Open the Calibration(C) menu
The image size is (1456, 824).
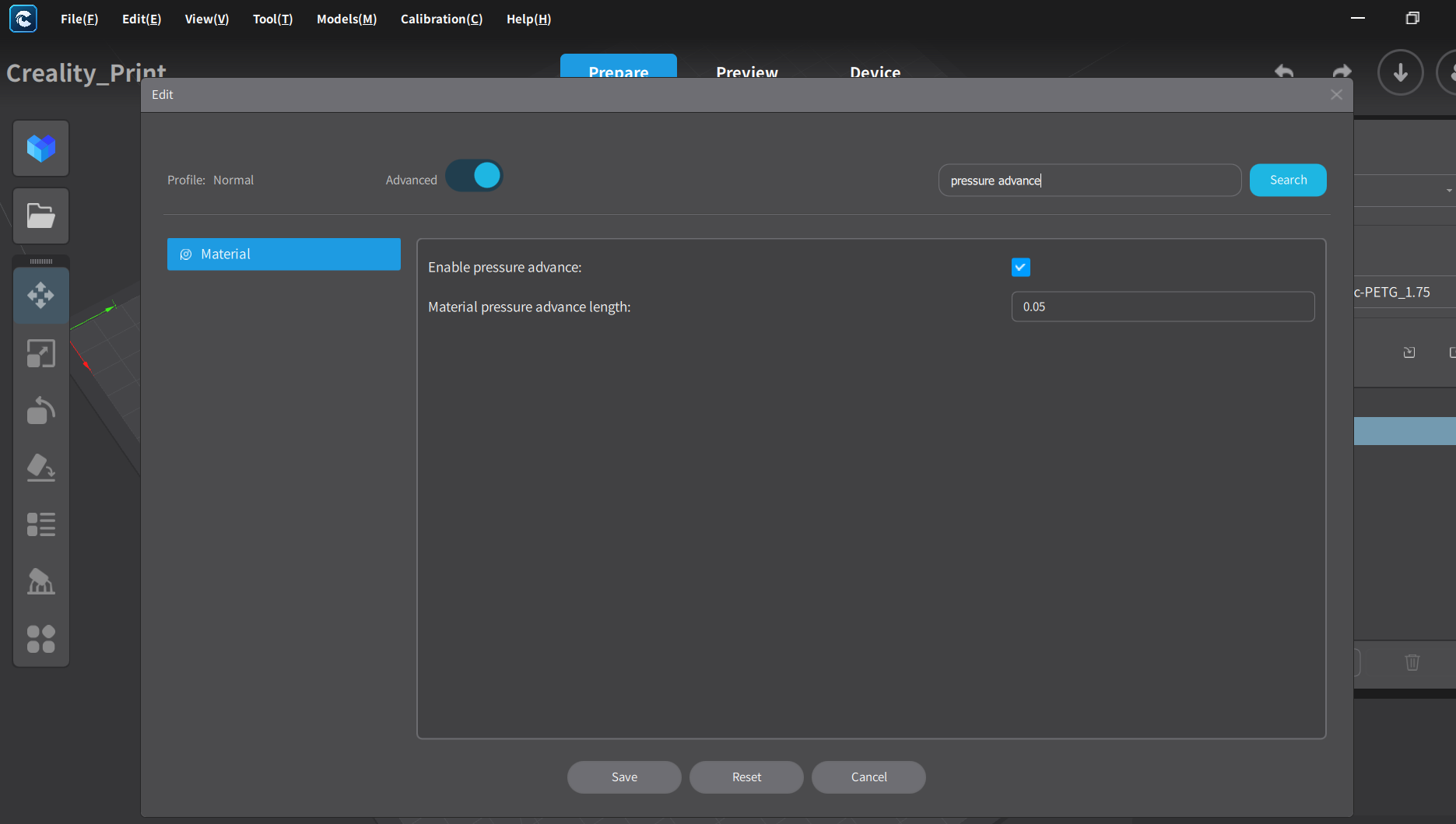(x=441, y=19)
